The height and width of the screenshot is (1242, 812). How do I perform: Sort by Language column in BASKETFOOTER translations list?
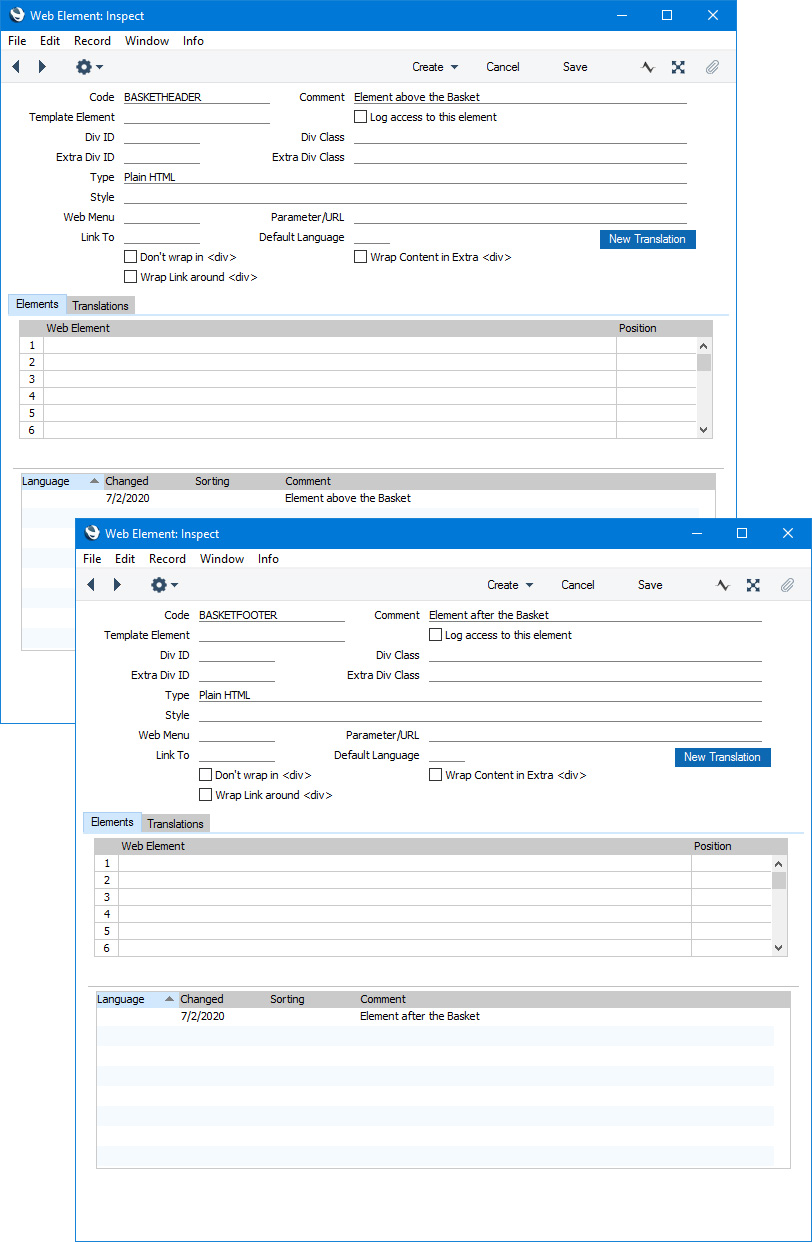click(137, 999)
